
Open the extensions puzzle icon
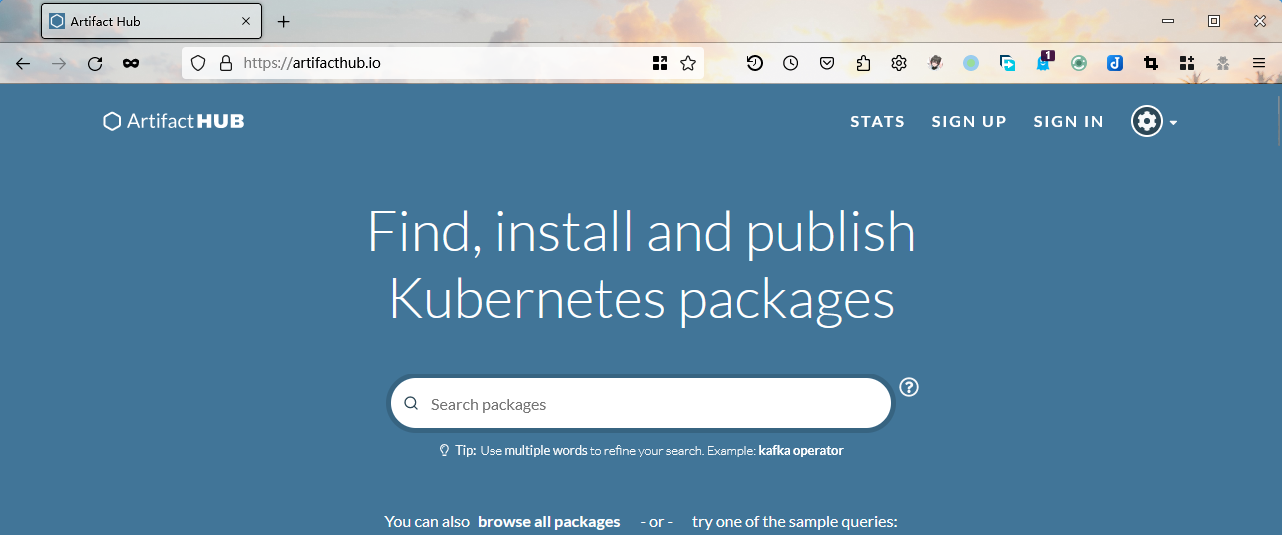[x=863, y=63]
